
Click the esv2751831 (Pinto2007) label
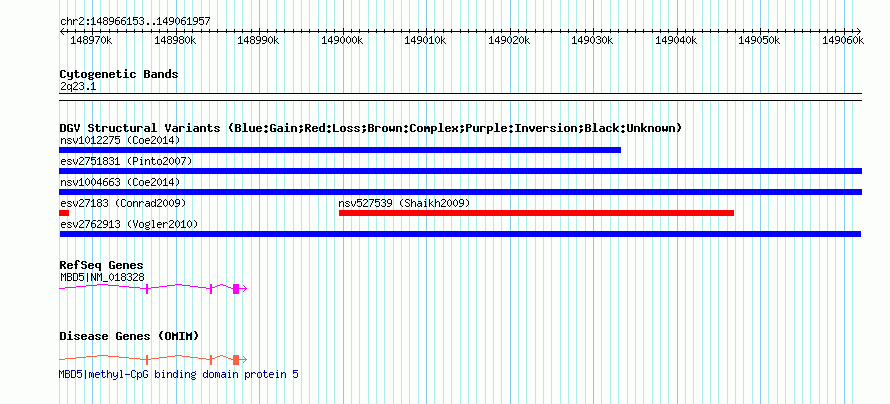click(126, 161)
